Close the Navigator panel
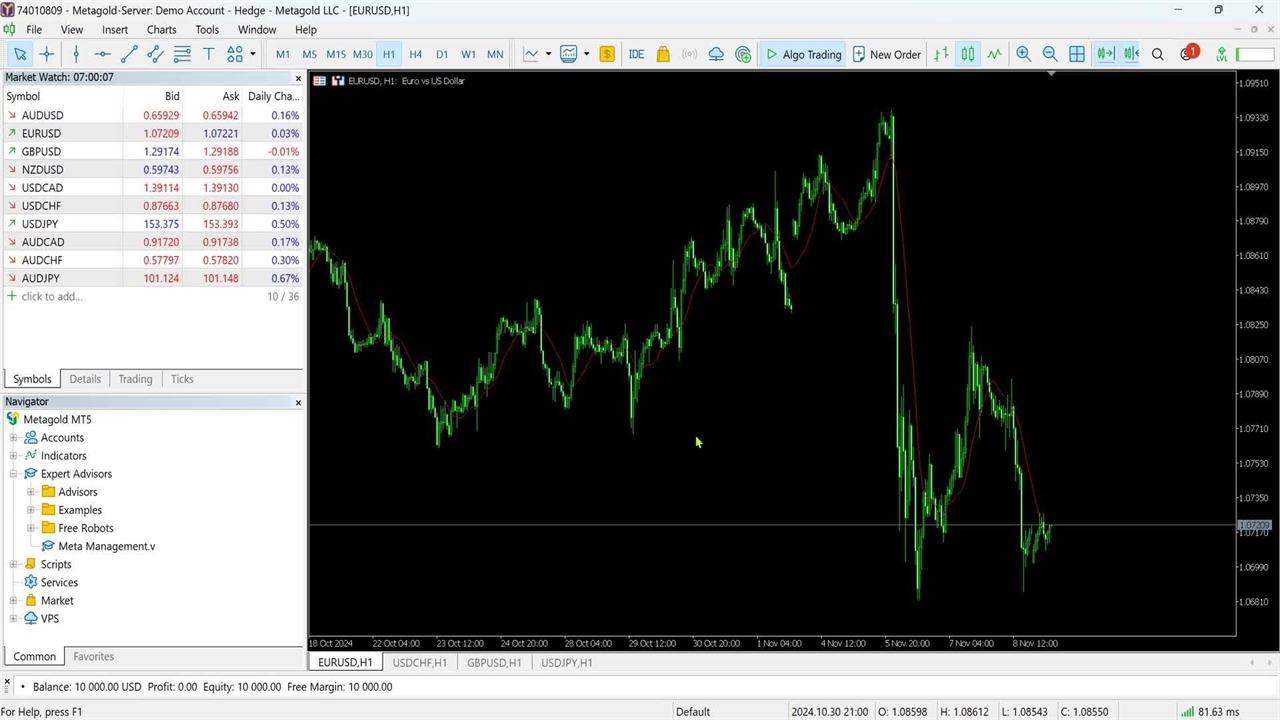The height and width of the screenshot is (720, 1280). coord(298,402)
